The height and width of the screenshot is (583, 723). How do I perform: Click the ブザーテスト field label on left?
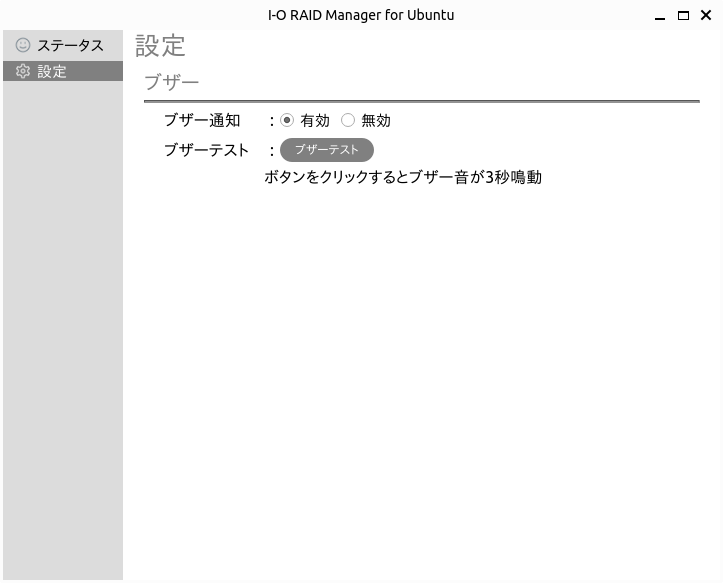pyautogui.click(x=206, y=150)
